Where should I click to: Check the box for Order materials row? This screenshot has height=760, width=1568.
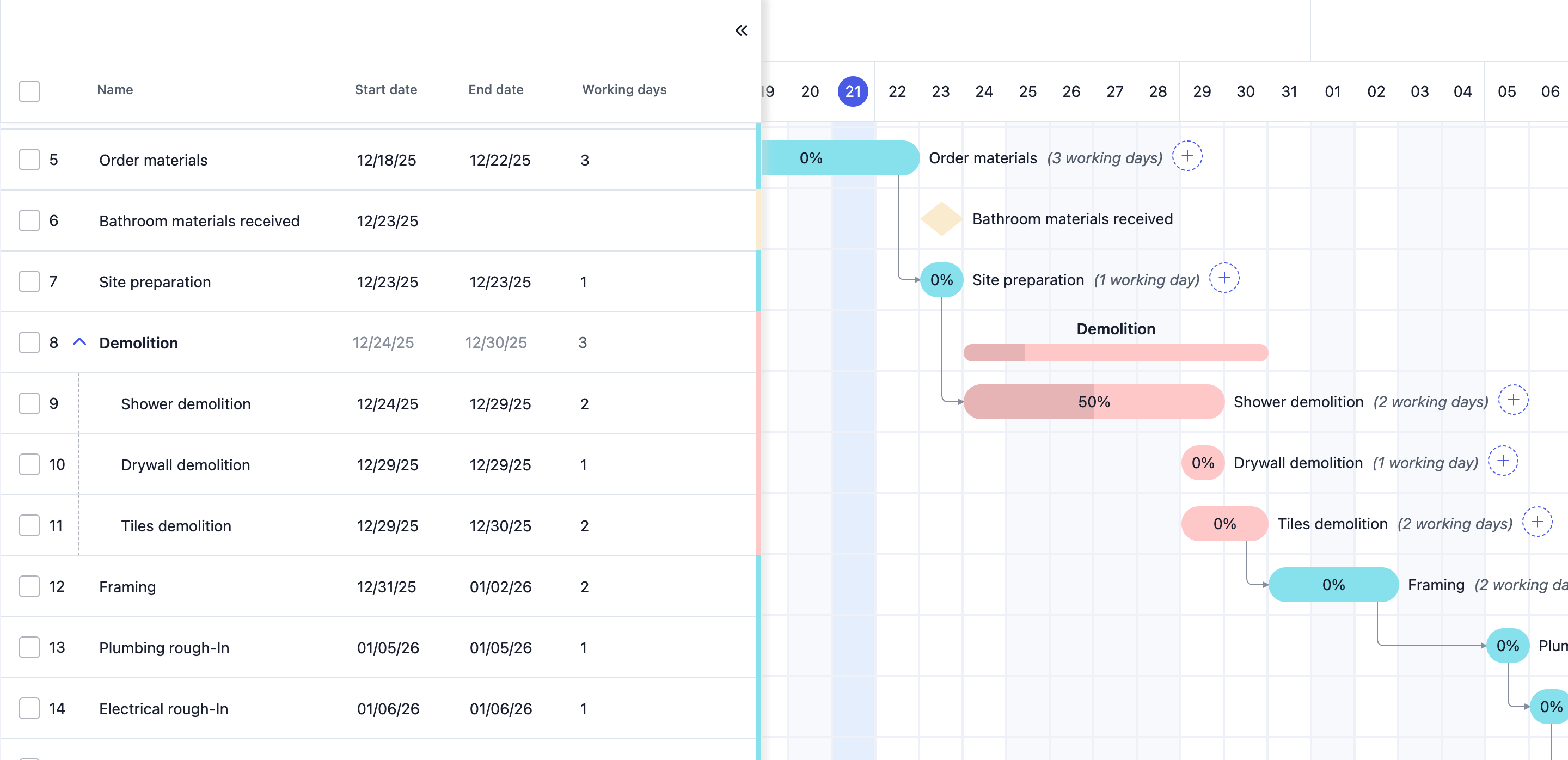point(29,160)
